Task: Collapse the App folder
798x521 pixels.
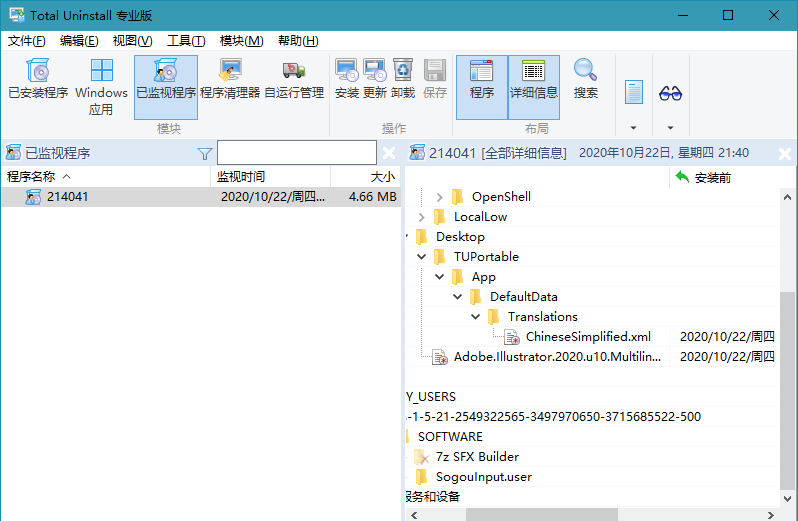Action: coord(439,277)
